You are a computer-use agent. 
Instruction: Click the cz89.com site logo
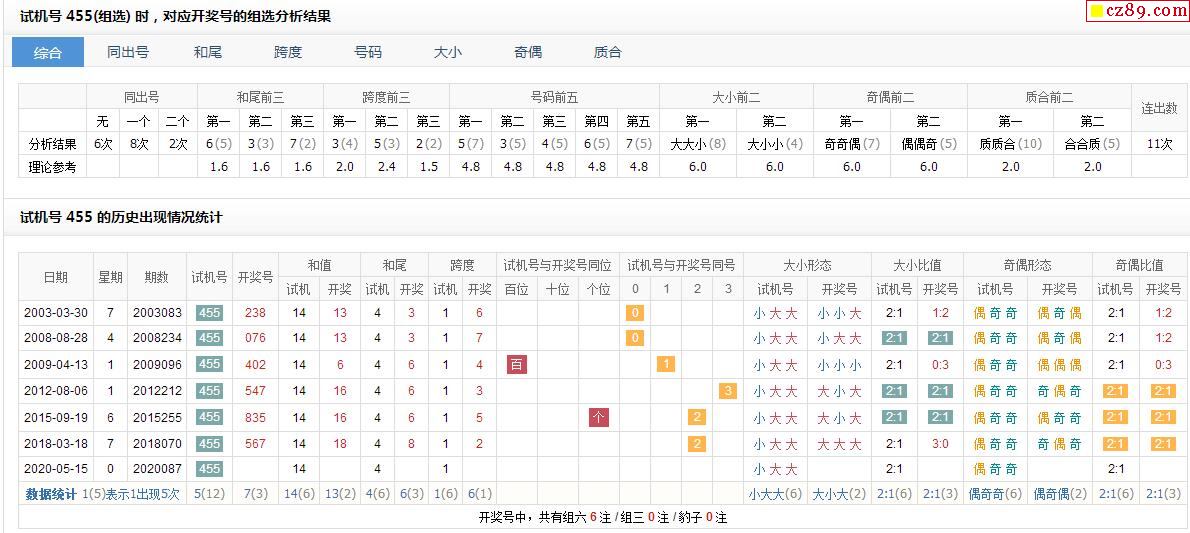point(1138,11)
